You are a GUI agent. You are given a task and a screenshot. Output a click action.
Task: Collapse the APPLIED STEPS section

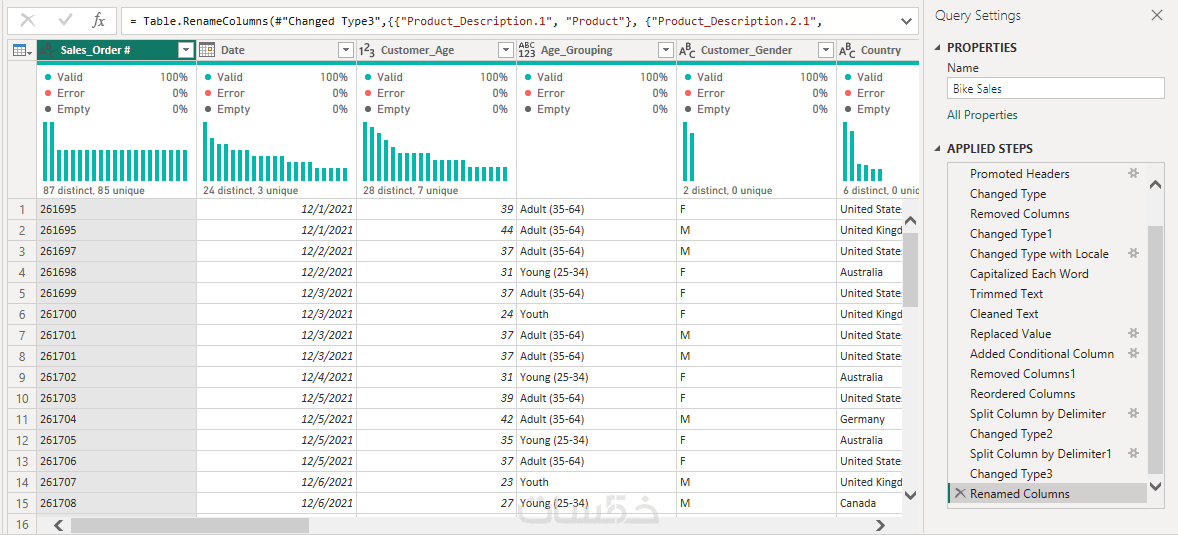pyautogui.click(x=938, y=149)
